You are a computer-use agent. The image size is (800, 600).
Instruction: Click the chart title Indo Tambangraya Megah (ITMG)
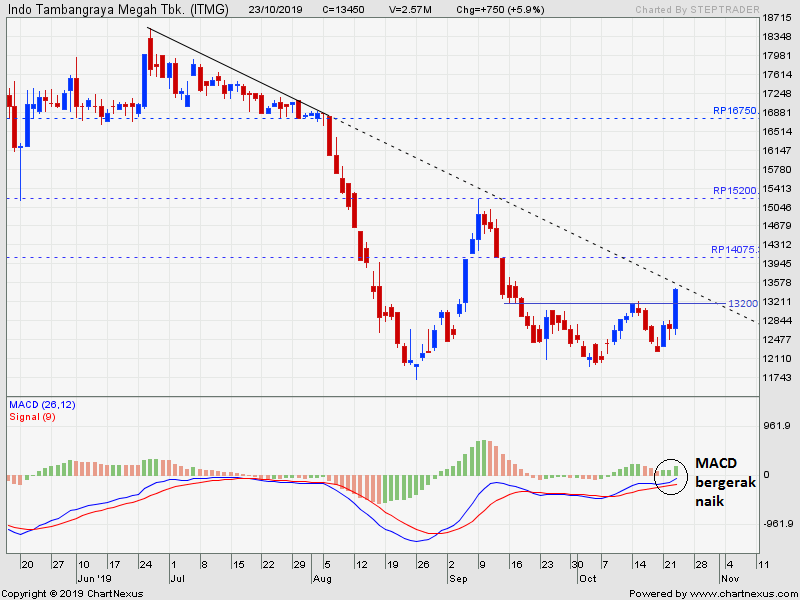click(x=117, y=10)
